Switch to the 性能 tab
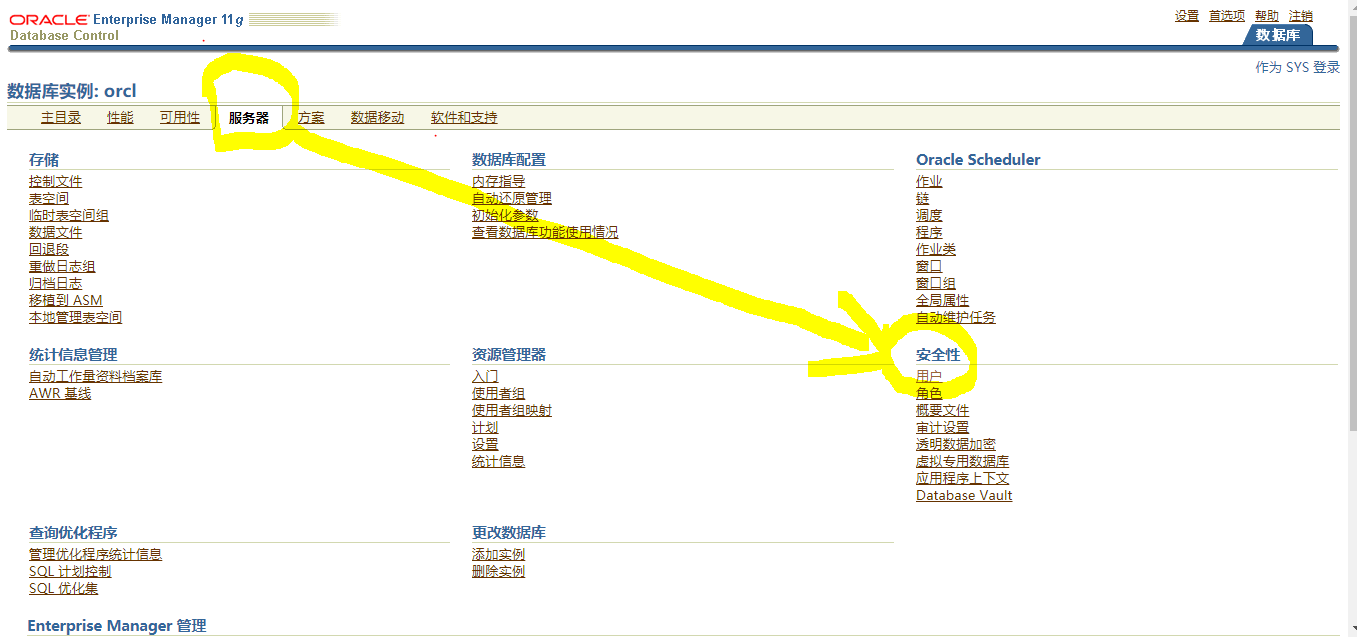1357x637 pixels. 120,117
